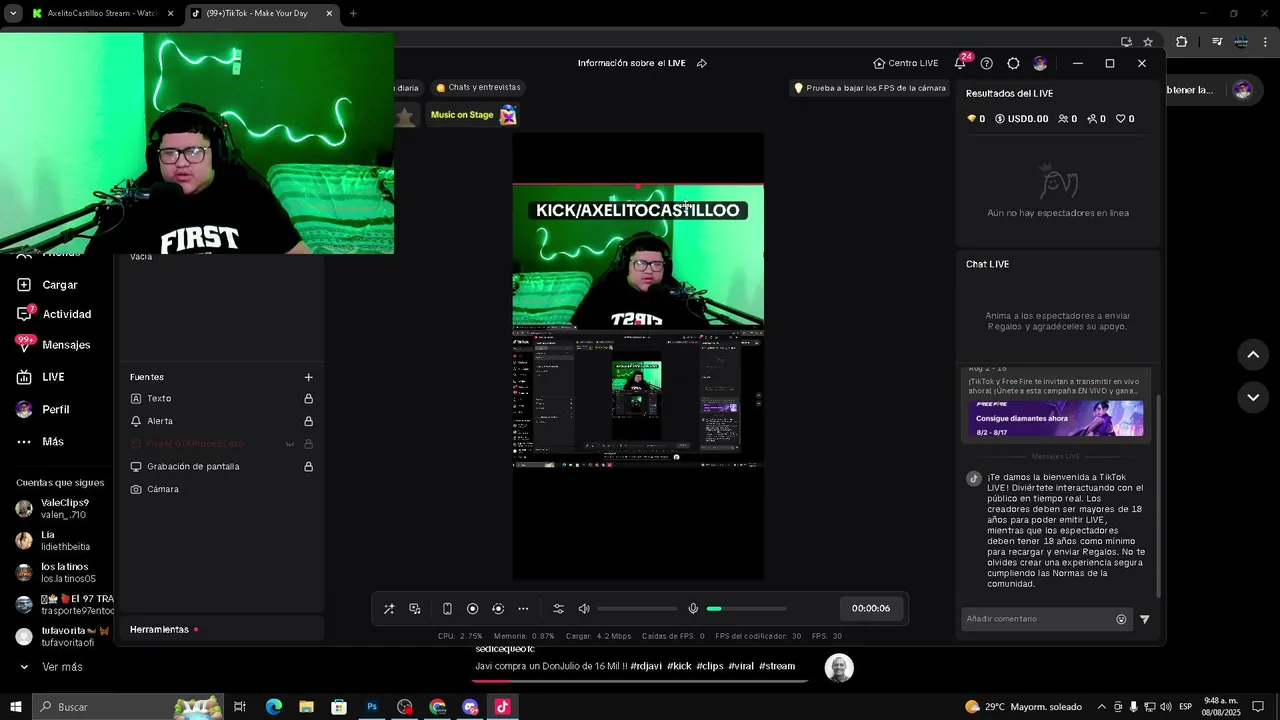
Task: Click video author avatar below stream
Action: 839,668
